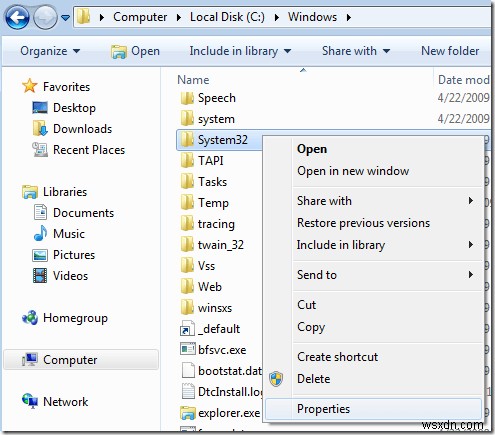Expand the arrow after Windows in breadcrumb
The height and width of the screenshot is (435, 495).
pyautogui.click(x=349, y=17)
